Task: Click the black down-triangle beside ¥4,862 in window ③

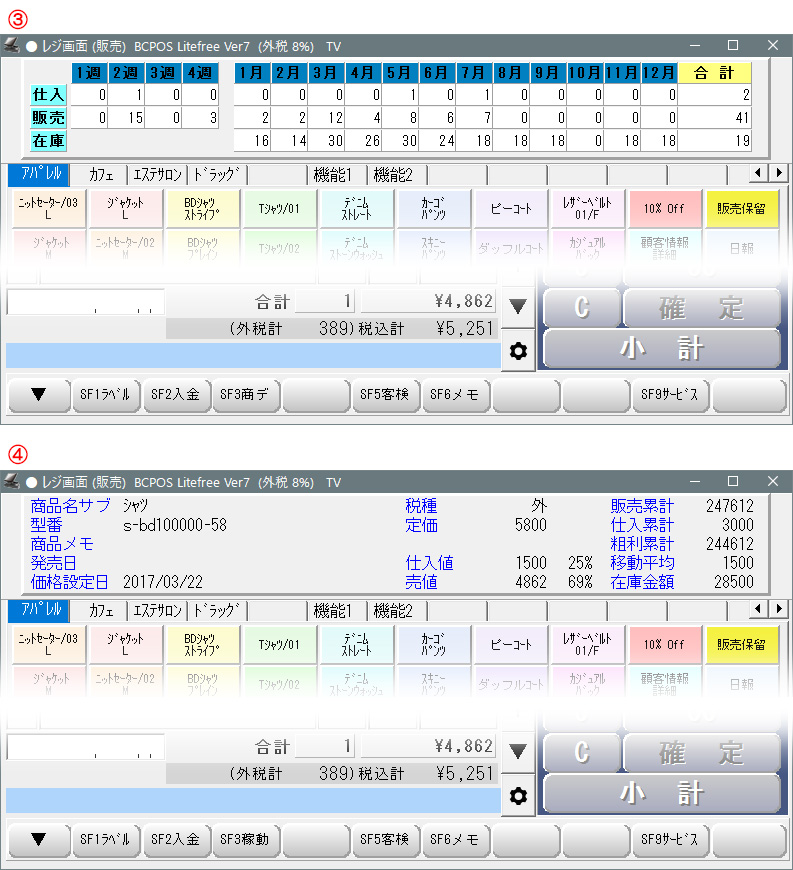Action: click(517, 307)
